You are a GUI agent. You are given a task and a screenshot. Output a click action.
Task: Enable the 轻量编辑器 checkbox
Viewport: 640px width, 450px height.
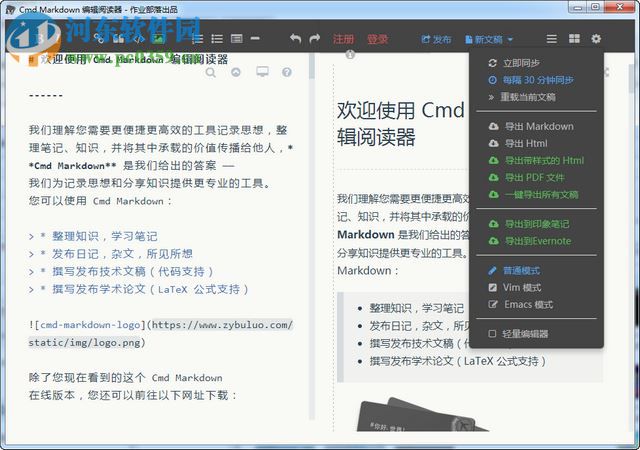tap(492, 334)
